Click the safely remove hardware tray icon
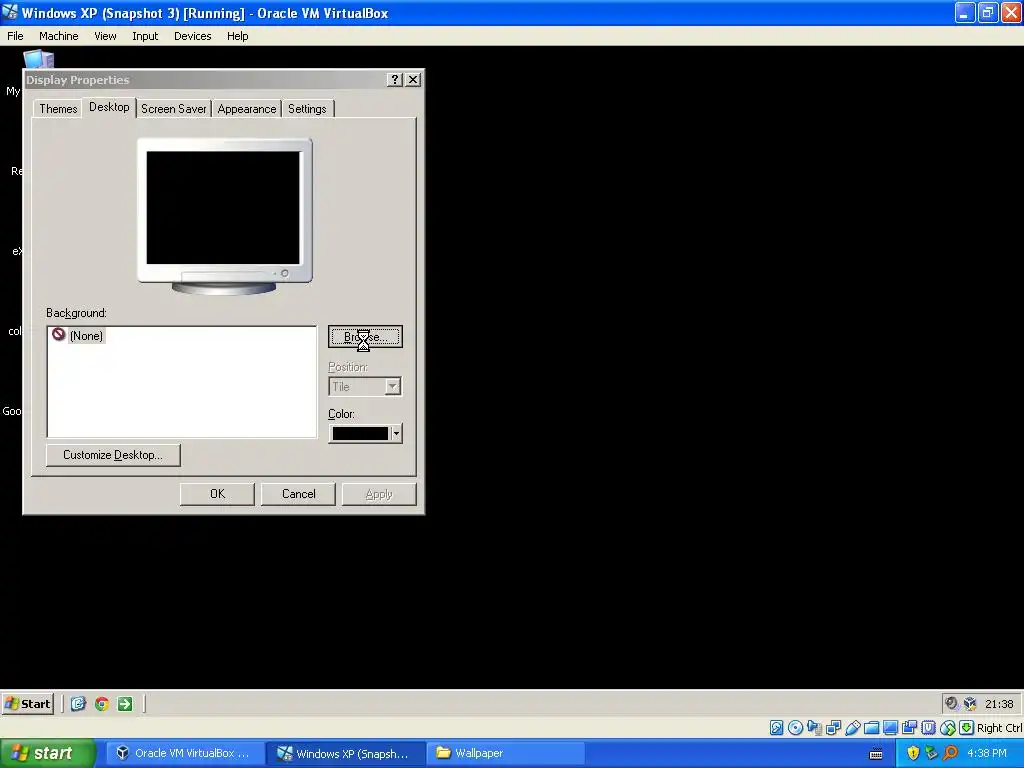The width and height of the screenshot is (1024, 768). [x=931, y=753]
